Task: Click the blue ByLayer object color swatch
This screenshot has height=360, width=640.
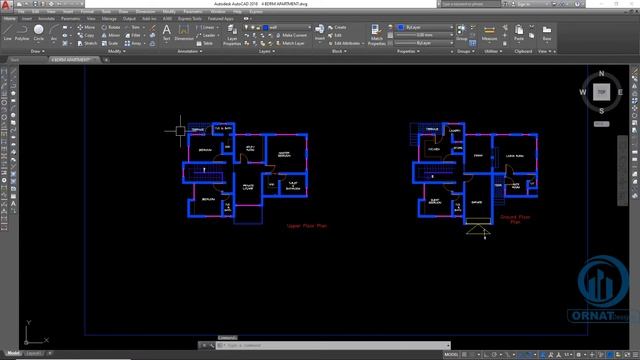Action: [401, 27]
